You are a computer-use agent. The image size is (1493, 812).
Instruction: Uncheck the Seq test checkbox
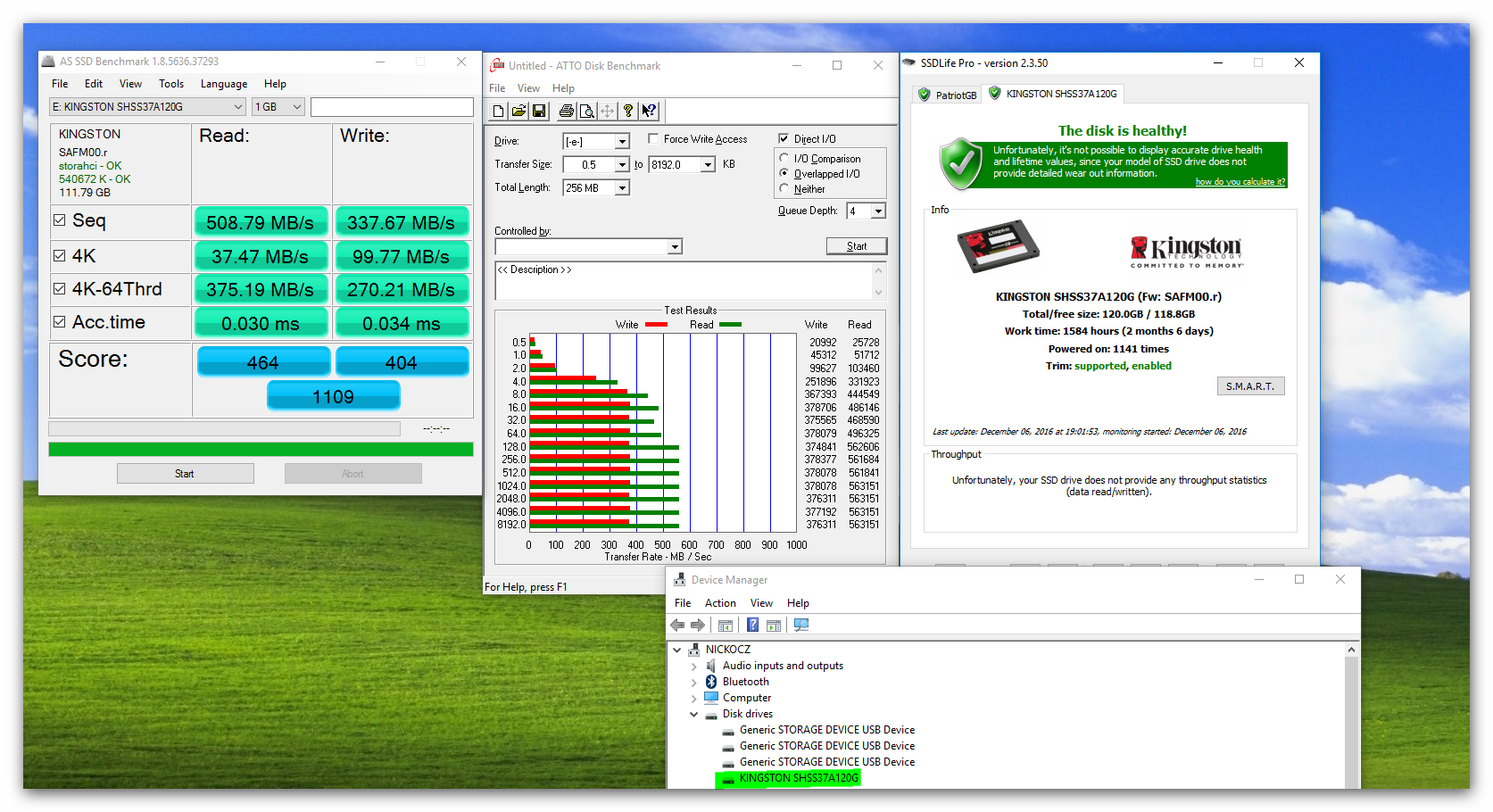60,220
